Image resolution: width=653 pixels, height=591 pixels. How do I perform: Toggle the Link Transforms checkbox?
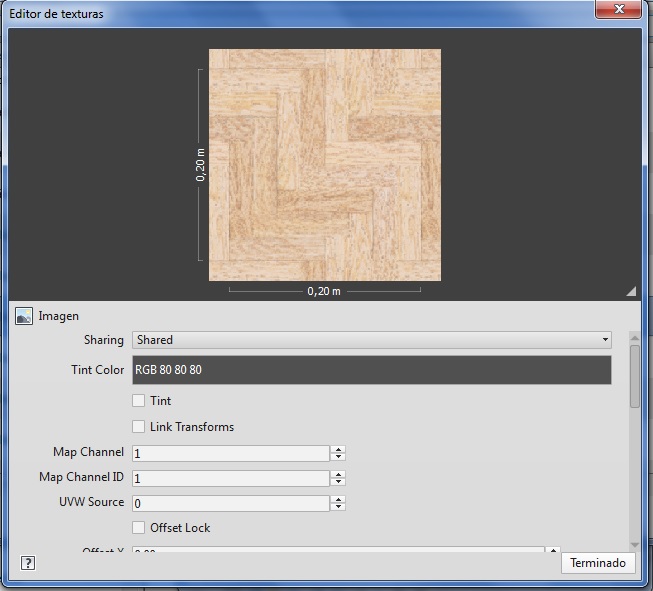pos(139,427)
